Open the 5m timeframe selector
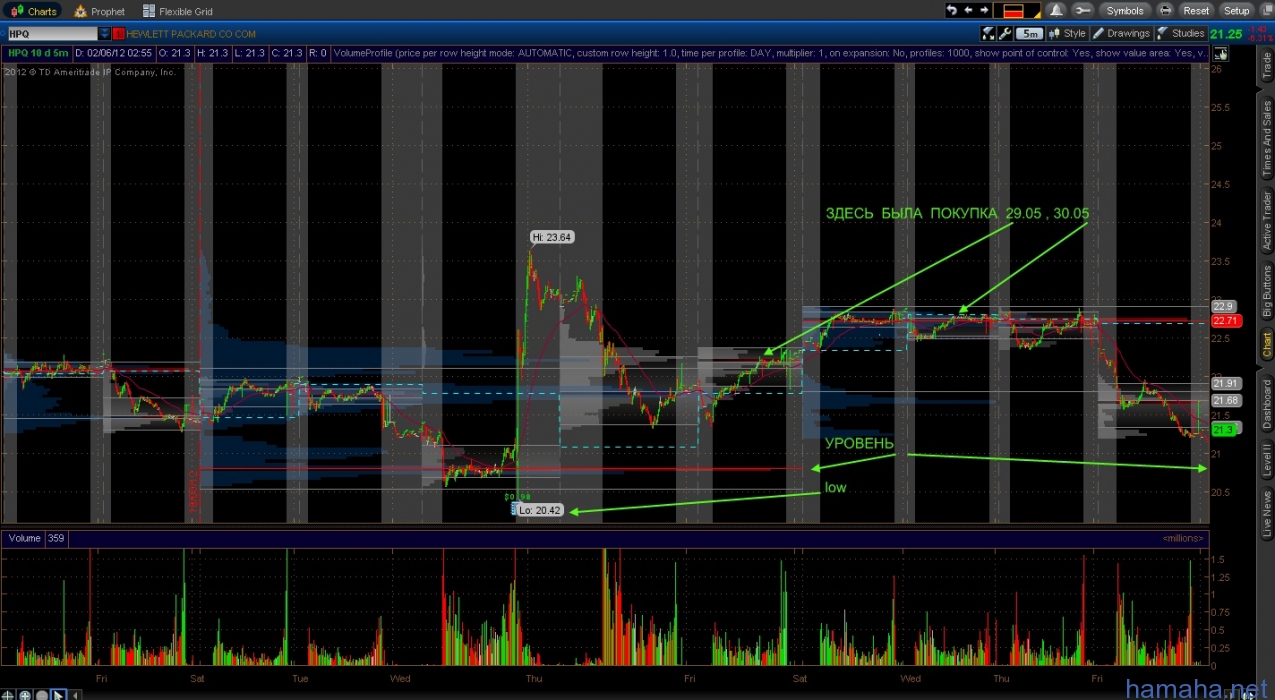This screenshot has width=1275, height=700. pos(1028,33)
